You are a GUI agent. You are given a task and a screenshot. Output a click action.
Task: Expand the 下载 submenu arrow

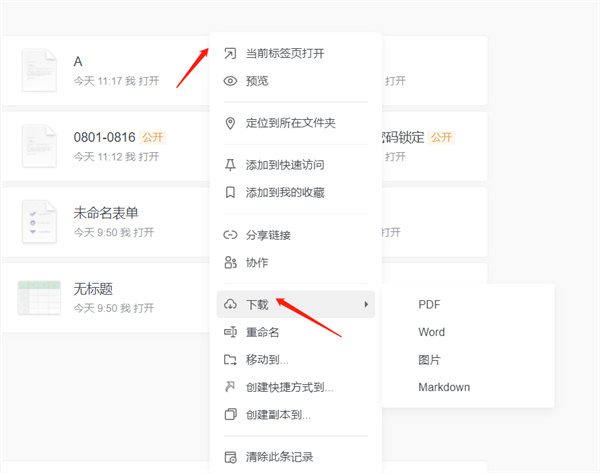[x=366, y=304]
